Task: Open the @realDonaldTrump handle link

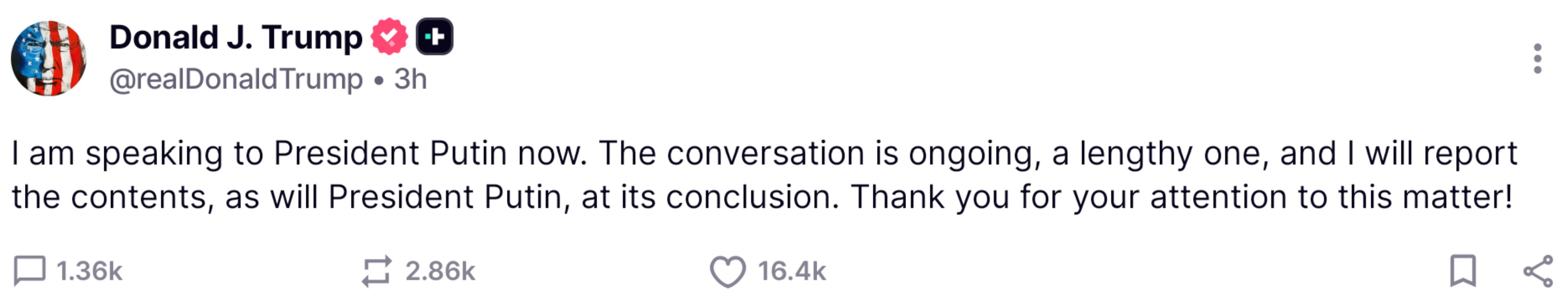Action: tap(236, 79)
